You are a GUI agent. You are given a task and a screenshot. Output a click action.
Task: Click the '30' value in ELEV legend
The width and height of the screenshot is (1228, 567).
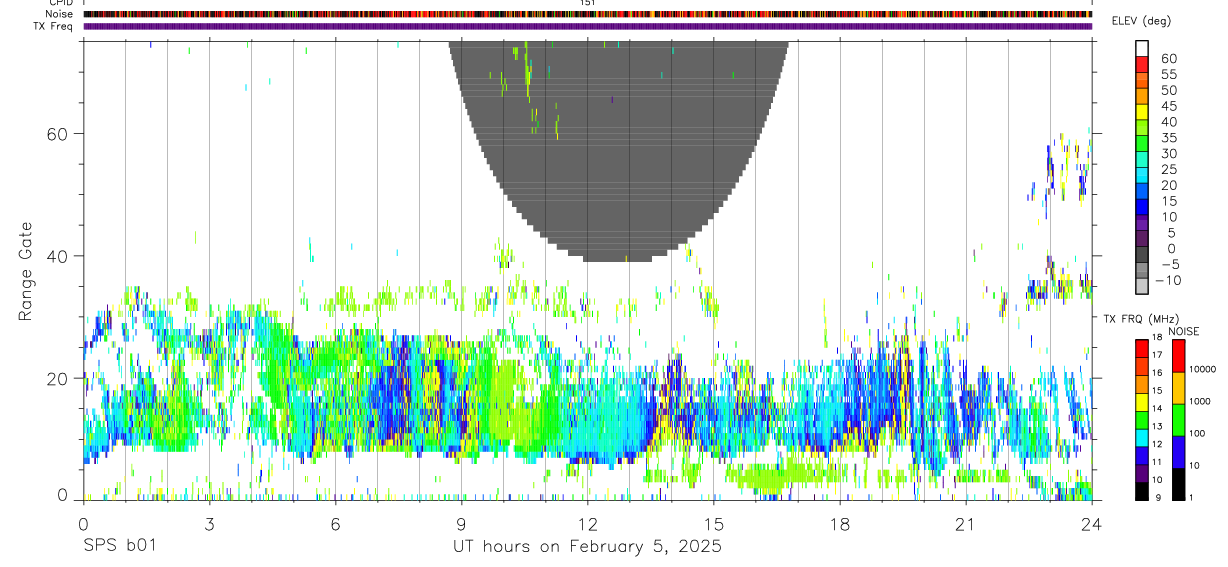pos(1168,153)
